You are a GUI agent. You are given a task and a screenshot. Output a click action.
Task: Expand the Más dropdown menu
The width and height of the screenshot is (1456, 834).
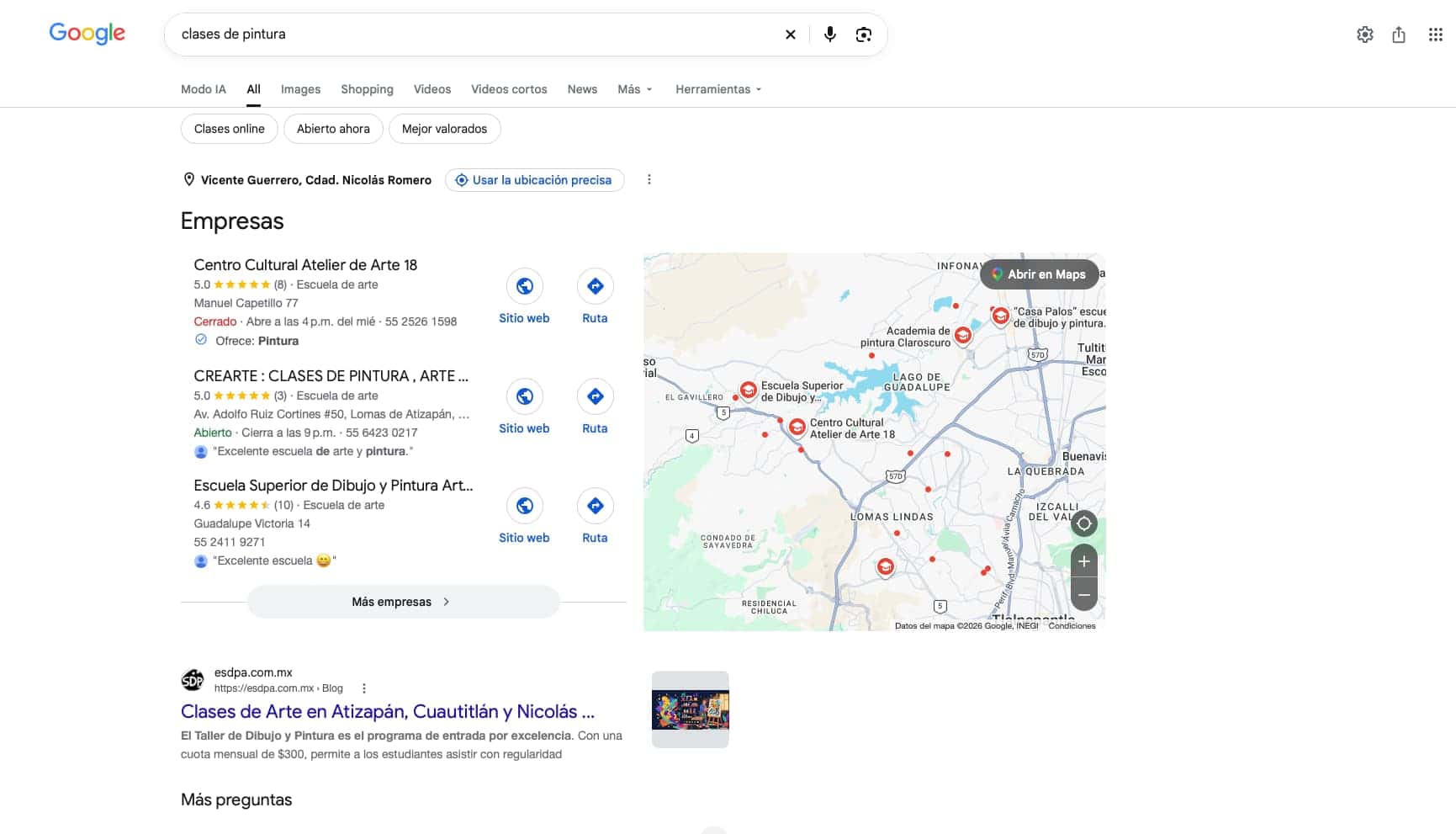pos(635,89)
